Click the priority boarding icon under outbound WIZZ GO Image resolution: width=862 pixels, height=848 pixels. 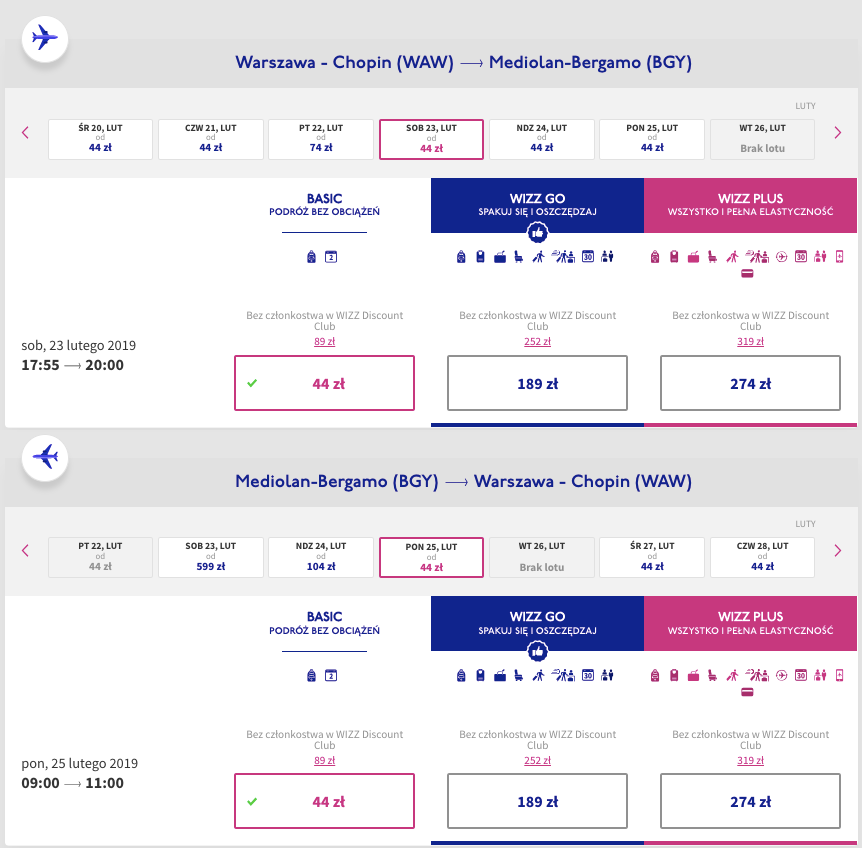pyautogui.click(x=538, y=257)
